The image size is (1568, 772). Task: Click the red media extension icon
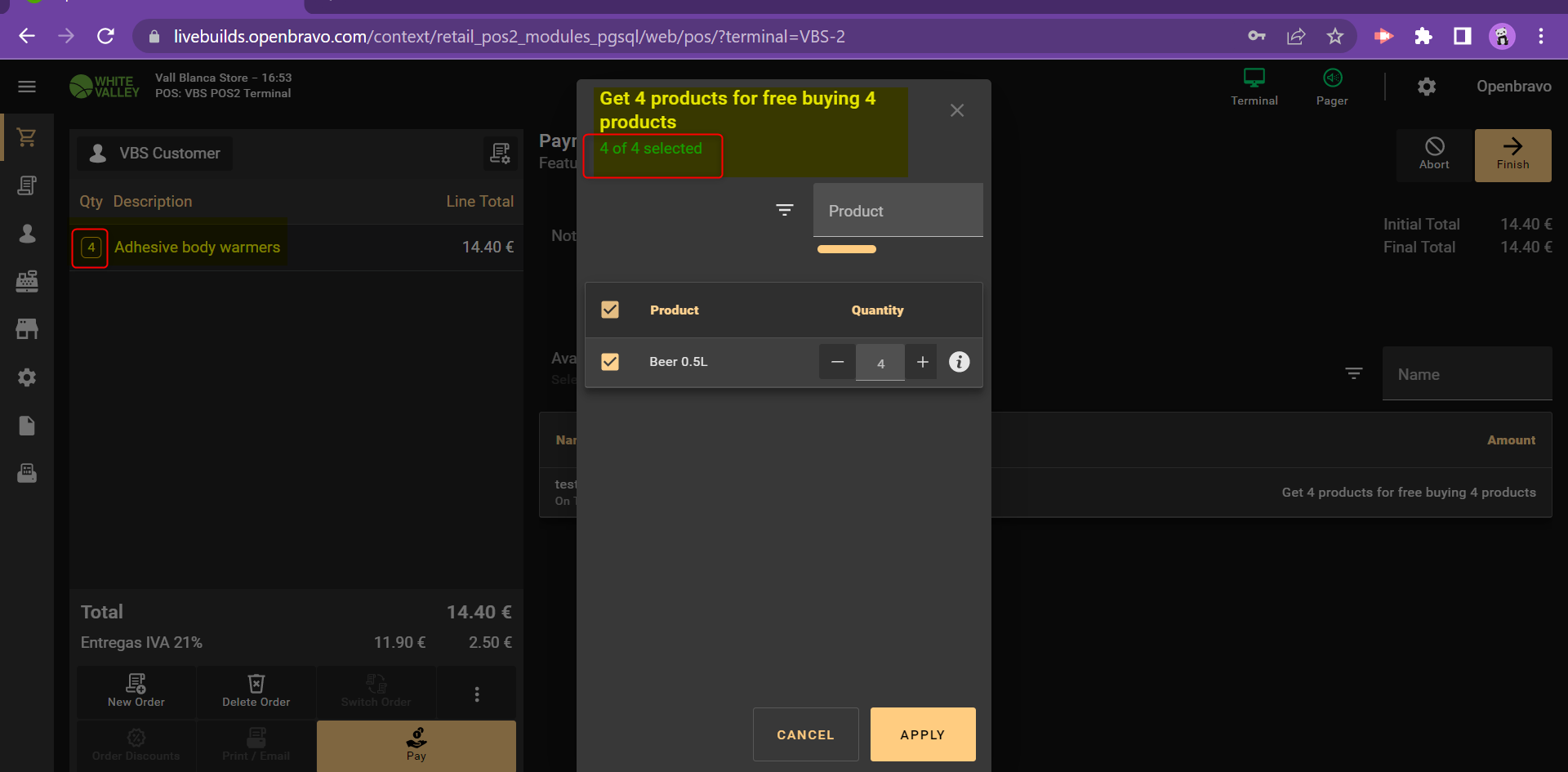1383,36
